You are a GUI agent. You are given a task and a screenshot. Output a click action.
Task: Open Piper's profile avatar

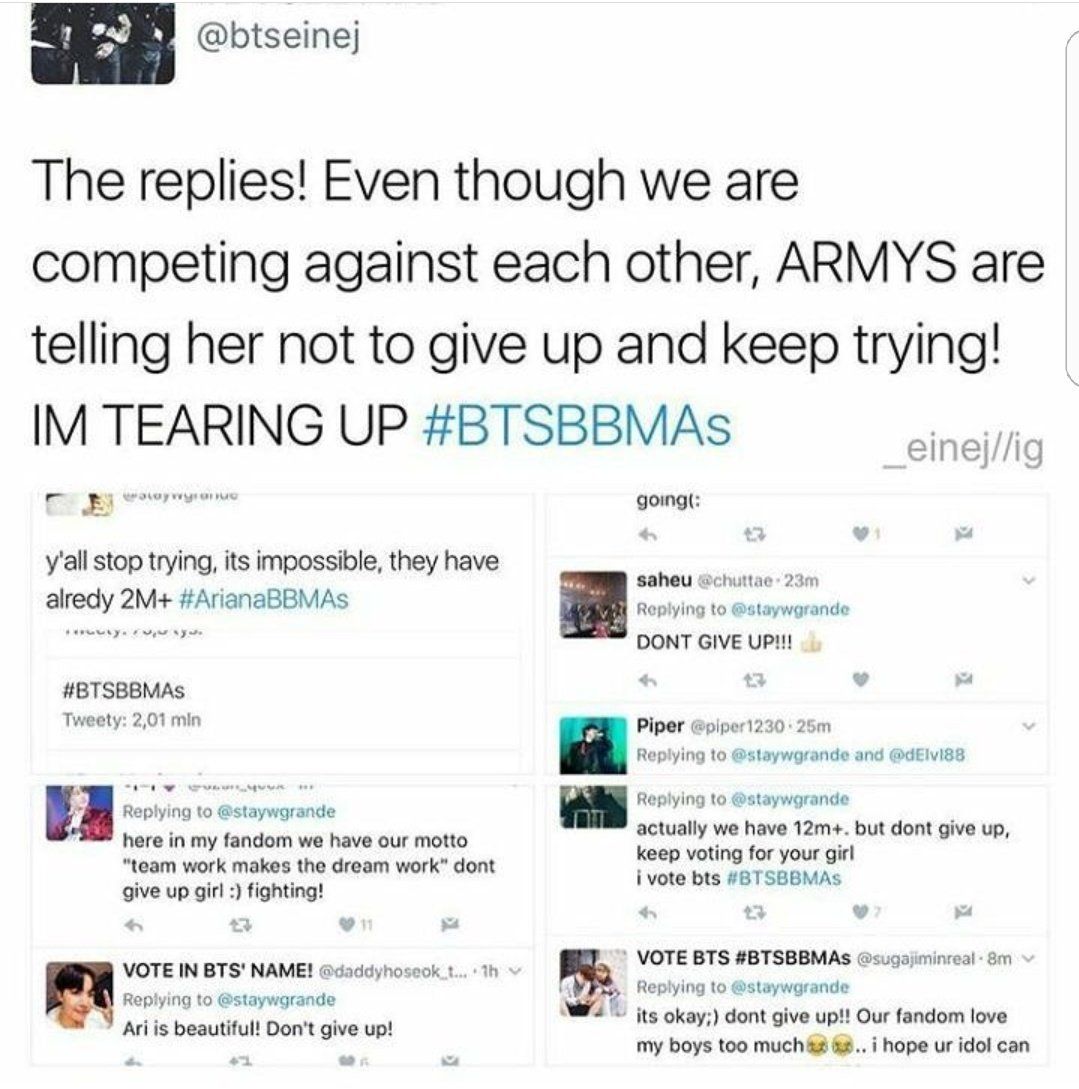[593, 745]
